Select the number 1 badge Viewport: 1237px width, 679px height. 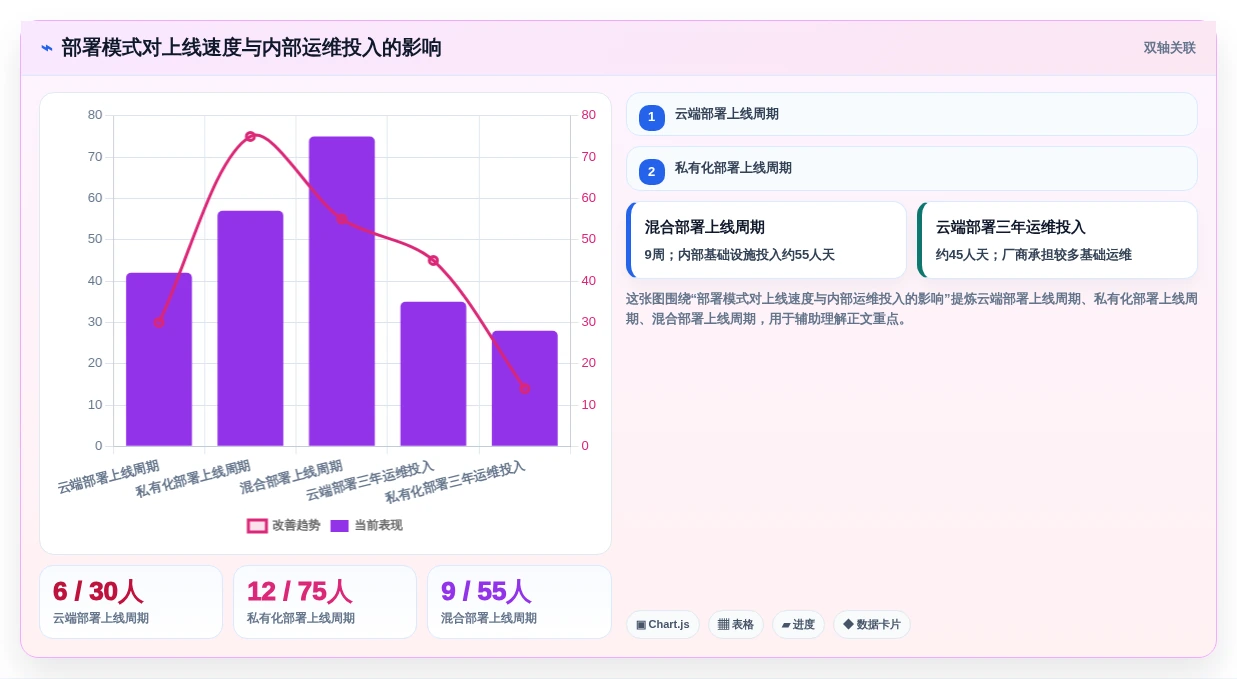tap(652, 117)
